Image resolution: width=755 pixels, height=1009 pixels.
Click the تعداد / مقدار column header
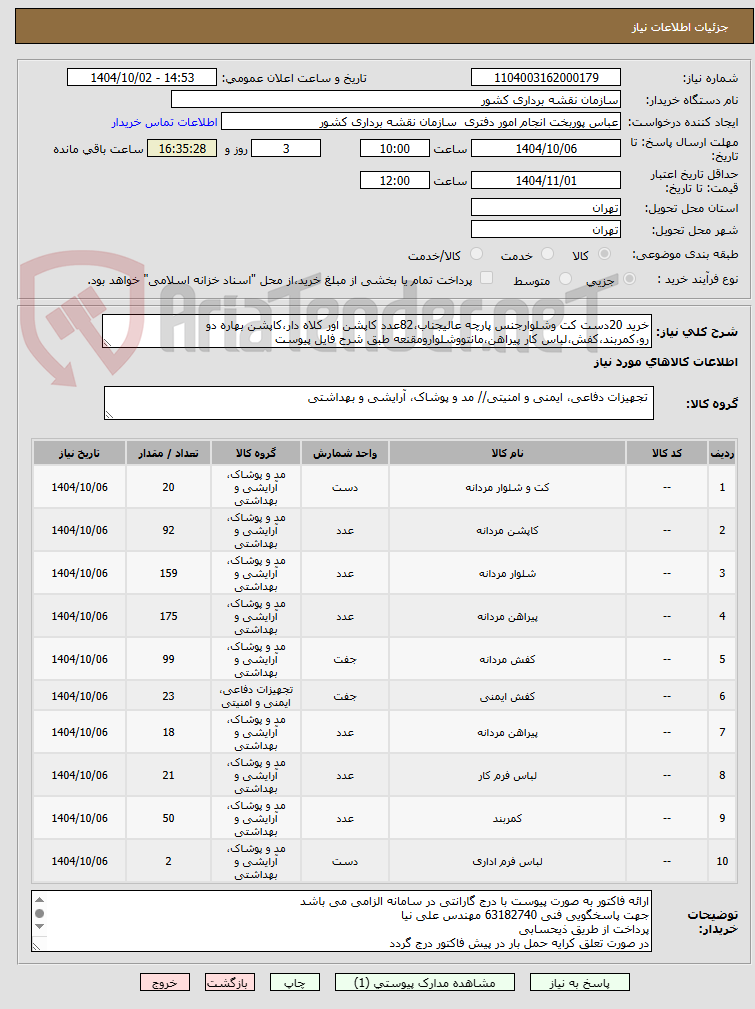click(169, 453)
